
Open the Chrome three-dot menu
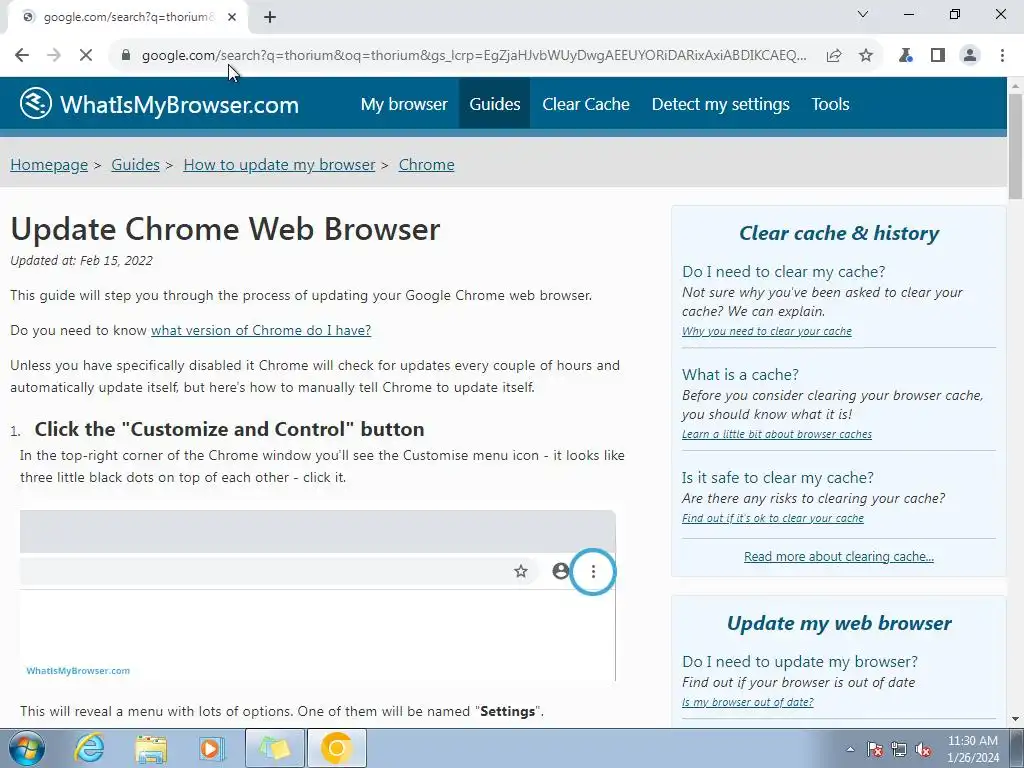pos(1002,56)
